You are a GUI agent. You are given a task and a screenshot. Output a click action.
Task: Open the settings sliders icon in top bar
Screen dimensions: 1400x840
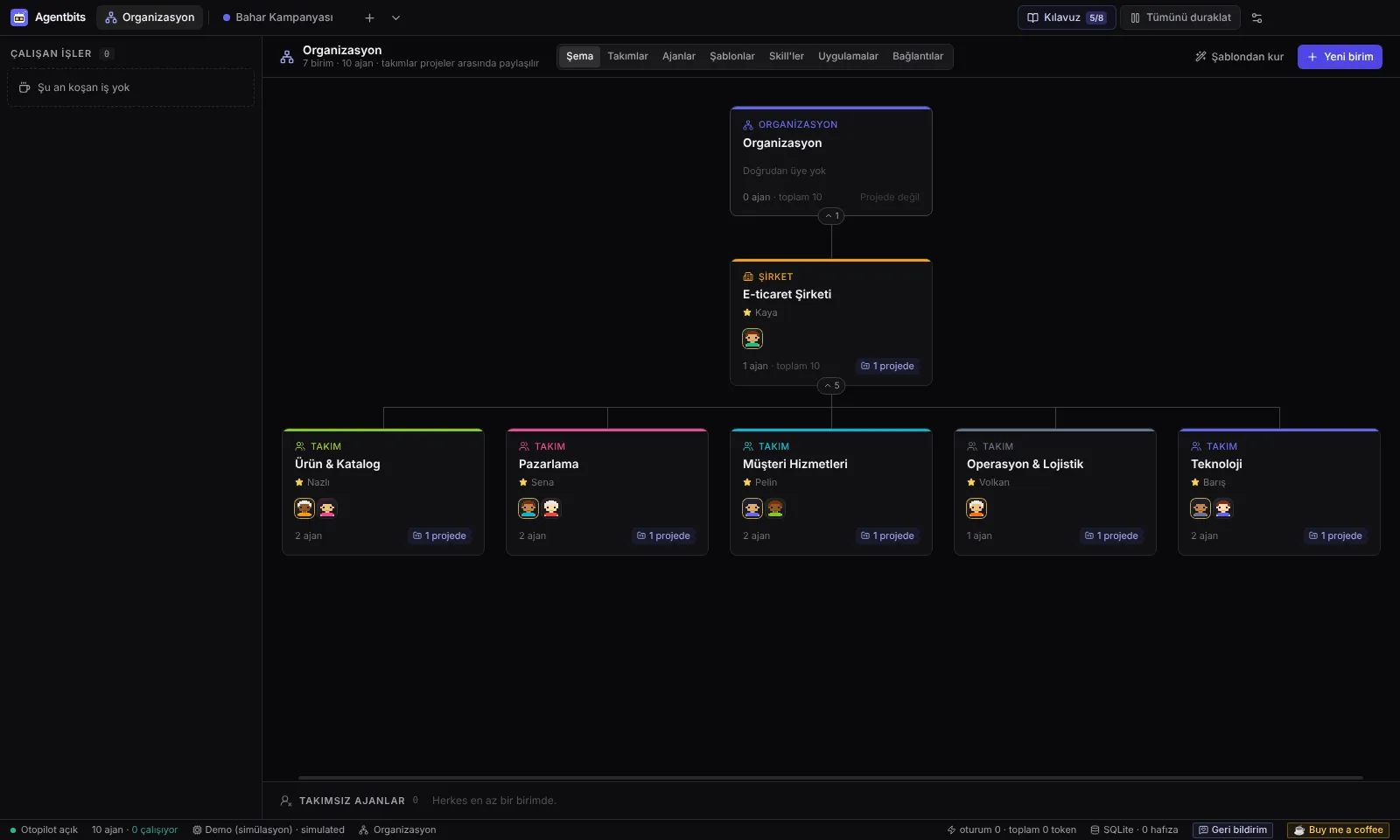coord(1256,17)
